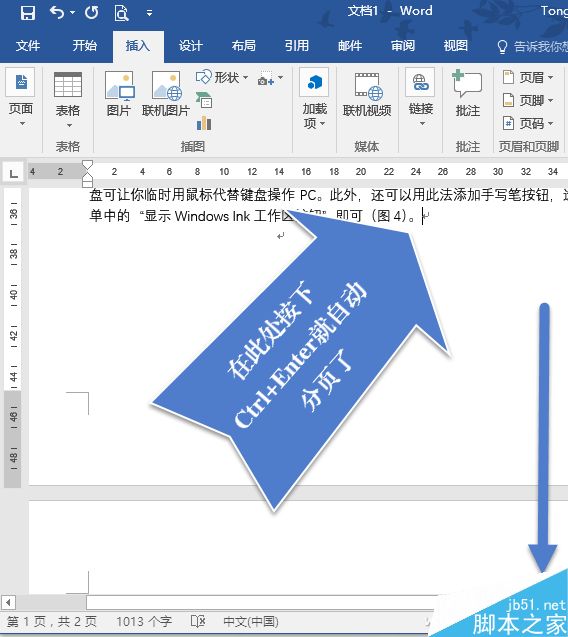Open the 文件 menu tab

[x=28, y=46]
